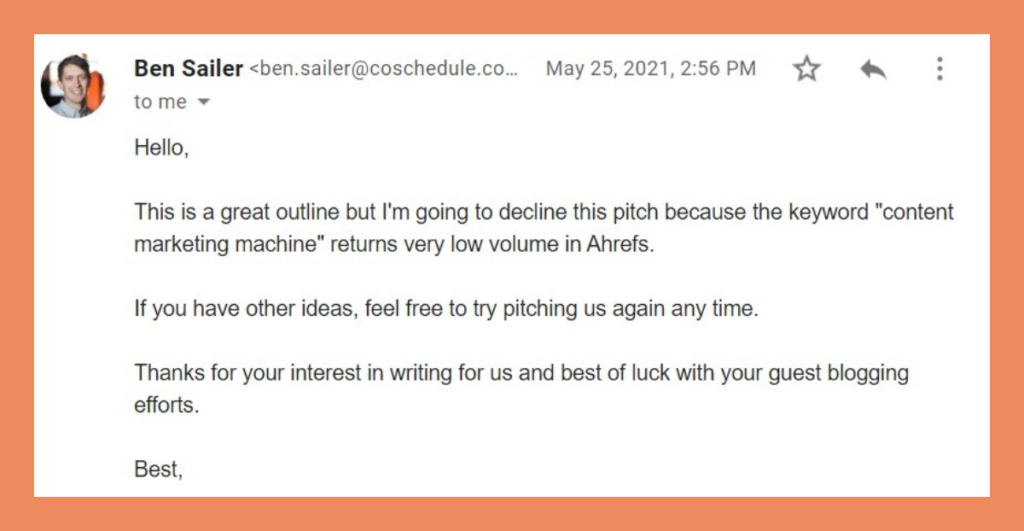Expand recipient details arrow beside "to me"
This screenshot has width=1024, height=531.
click(x=204, y=103)
